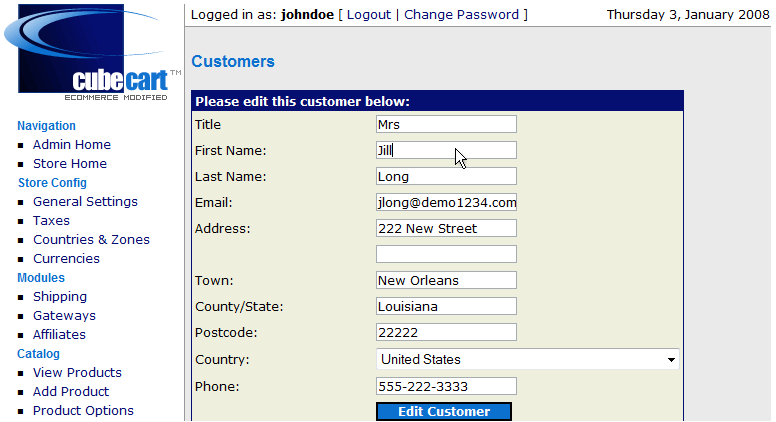The width and height of the screenshot is (776, 422).
Task: Go to Affiliates module
Action: click(x=59, y=335)
